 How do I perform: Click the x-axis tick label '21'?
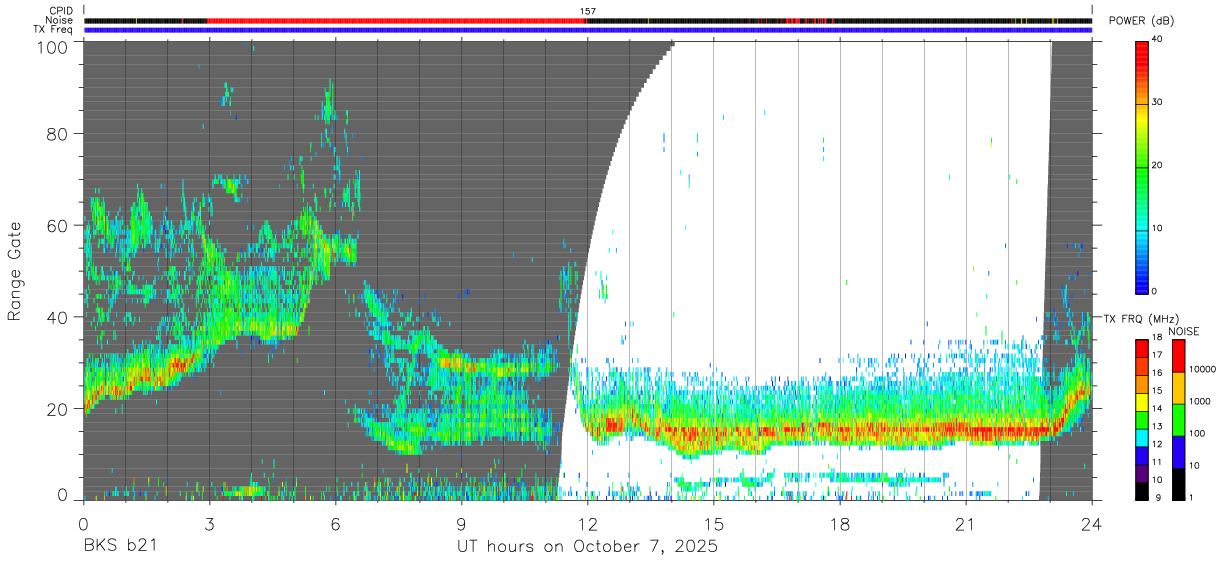pyautogui.click(x=966, y=524)
